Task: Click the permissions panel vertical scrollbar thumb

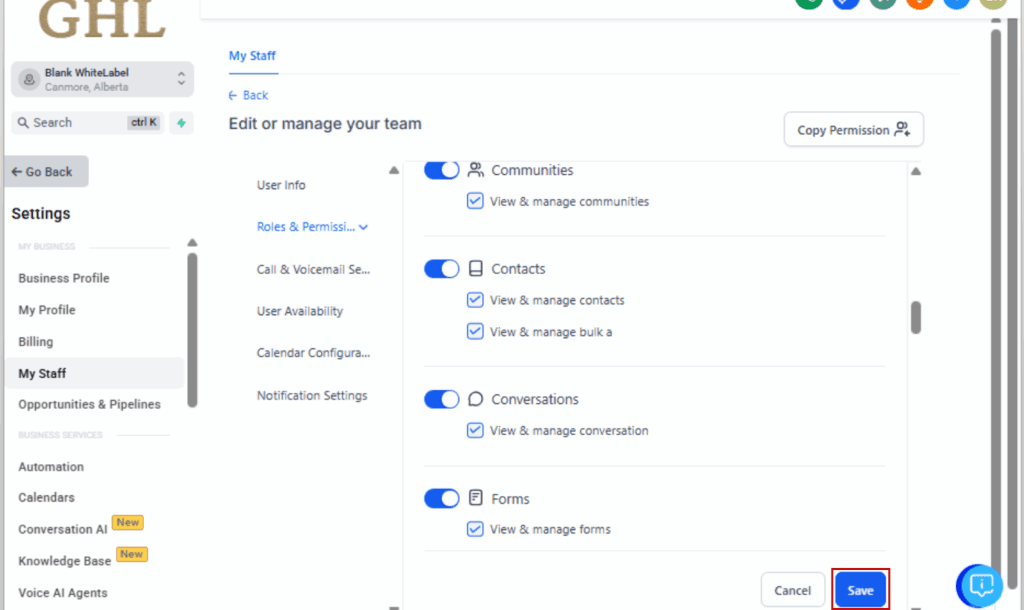Action: click(x=916, y=317)
